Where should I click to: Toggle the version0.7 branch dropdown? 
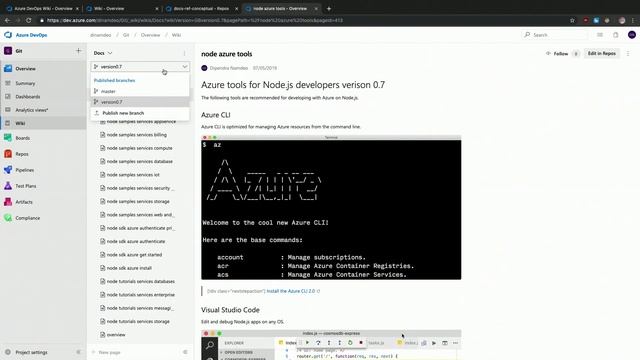140,67
